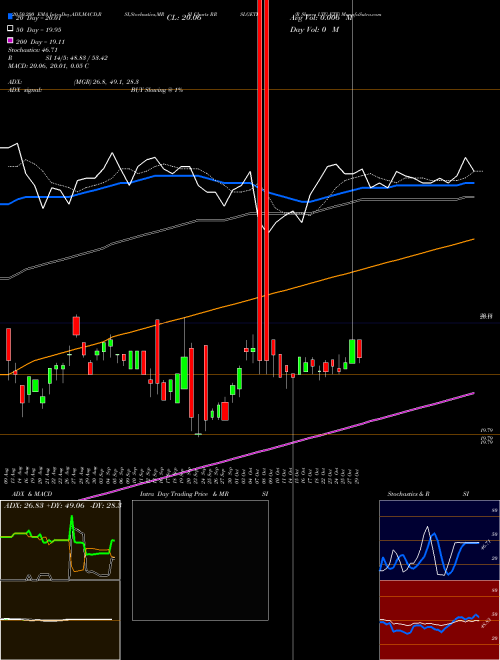Click the 'Avg Vol: 0.006 M' label
The width and height of the screenshot is (500, 660).
coord(321,18)
